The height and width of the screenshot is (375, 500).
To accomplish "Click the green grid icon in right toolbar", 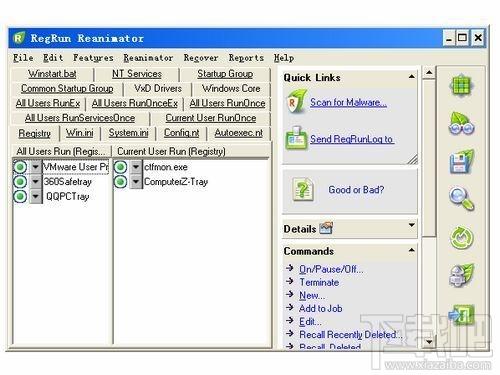I will (461, 86).
